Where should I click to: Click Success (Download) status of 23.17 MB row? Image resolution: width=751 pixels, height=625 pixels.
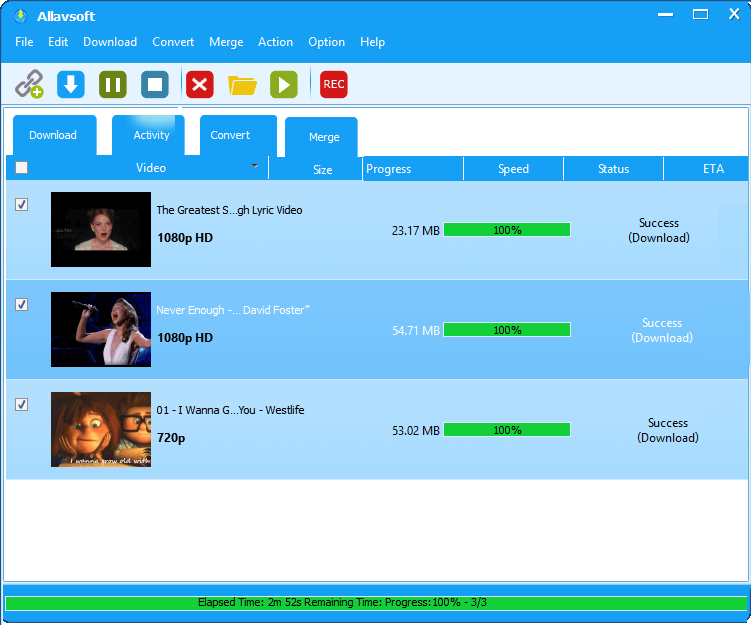[659, 230]
